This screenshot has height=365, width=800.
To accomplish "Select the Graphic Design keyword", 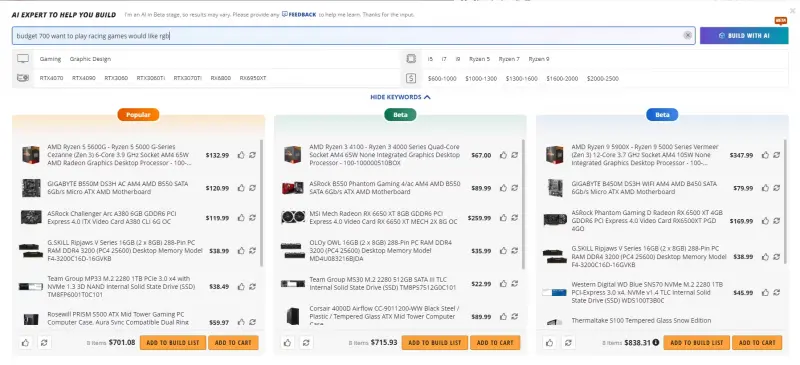I will pos(90,59).
